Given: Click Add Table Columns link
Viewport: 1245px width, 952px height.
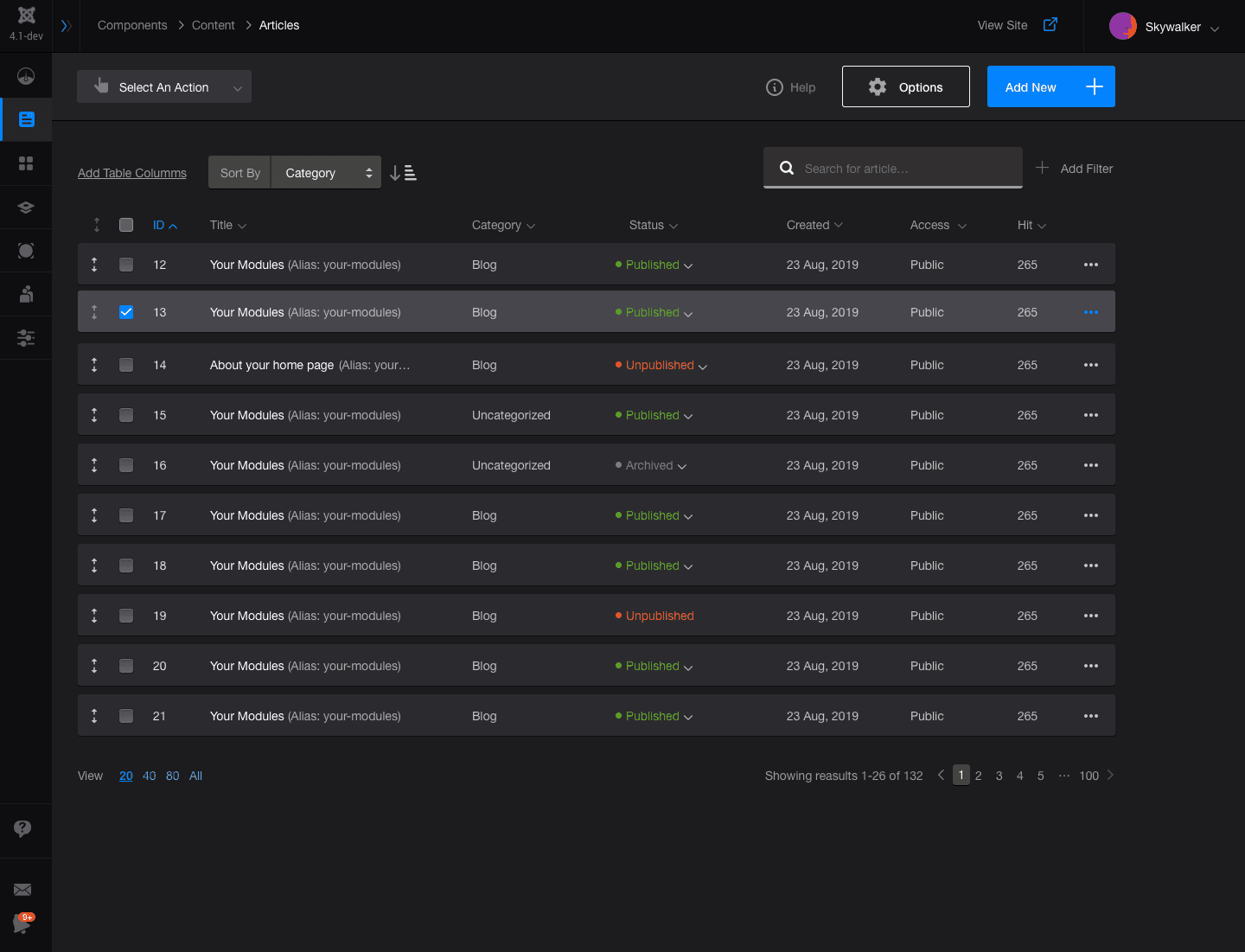Looking at the screenshot, I should 132,173.
